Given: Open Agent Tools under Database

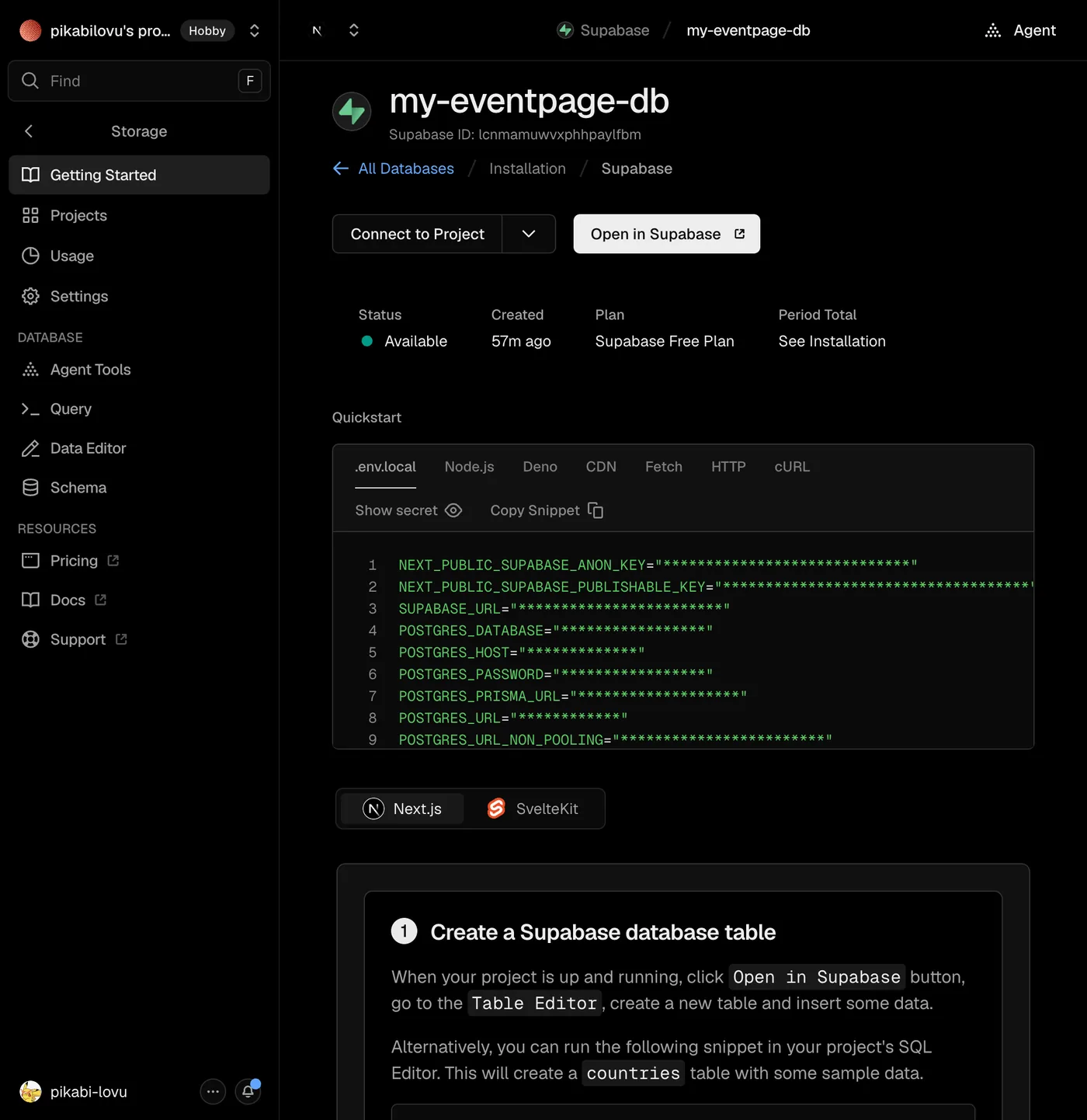Looking at the screenshot, I should [139, 370].
